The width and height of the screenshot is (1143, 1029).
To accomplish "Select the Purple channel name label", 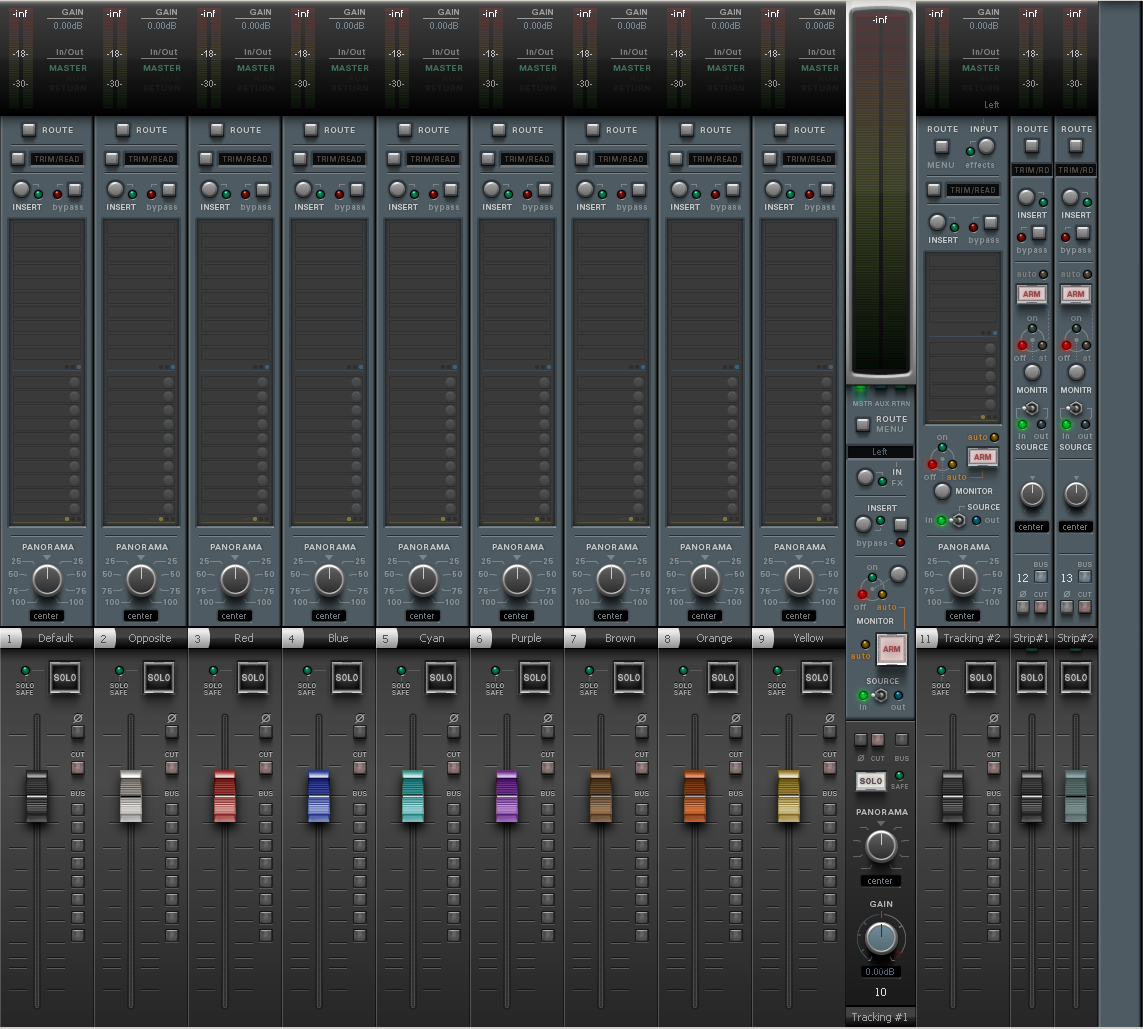I will click(525, 638).
